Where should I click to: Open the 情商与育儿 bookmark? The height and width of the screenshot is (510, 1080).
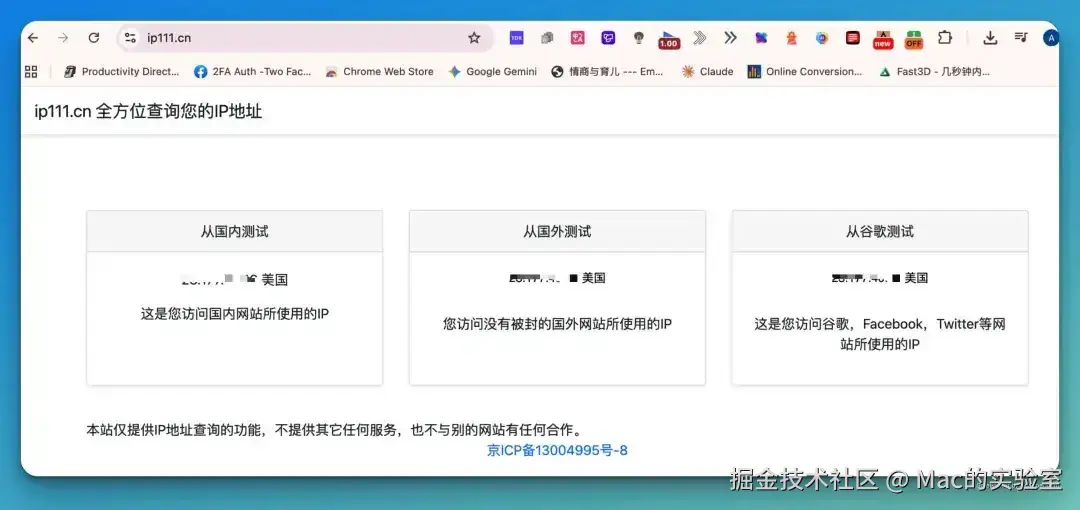[x=608, y=71]
